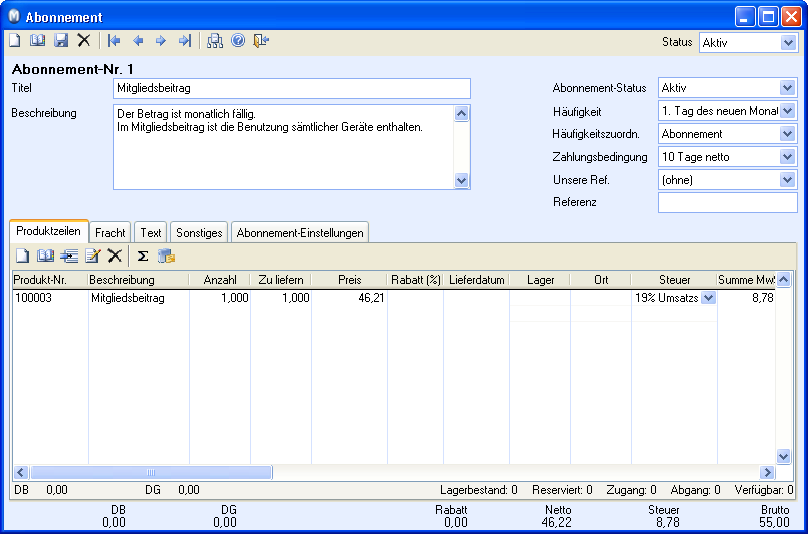The image size is (808, 534).
Task: Click the insert line icon in product toolbar
Action: click(69, 256)
